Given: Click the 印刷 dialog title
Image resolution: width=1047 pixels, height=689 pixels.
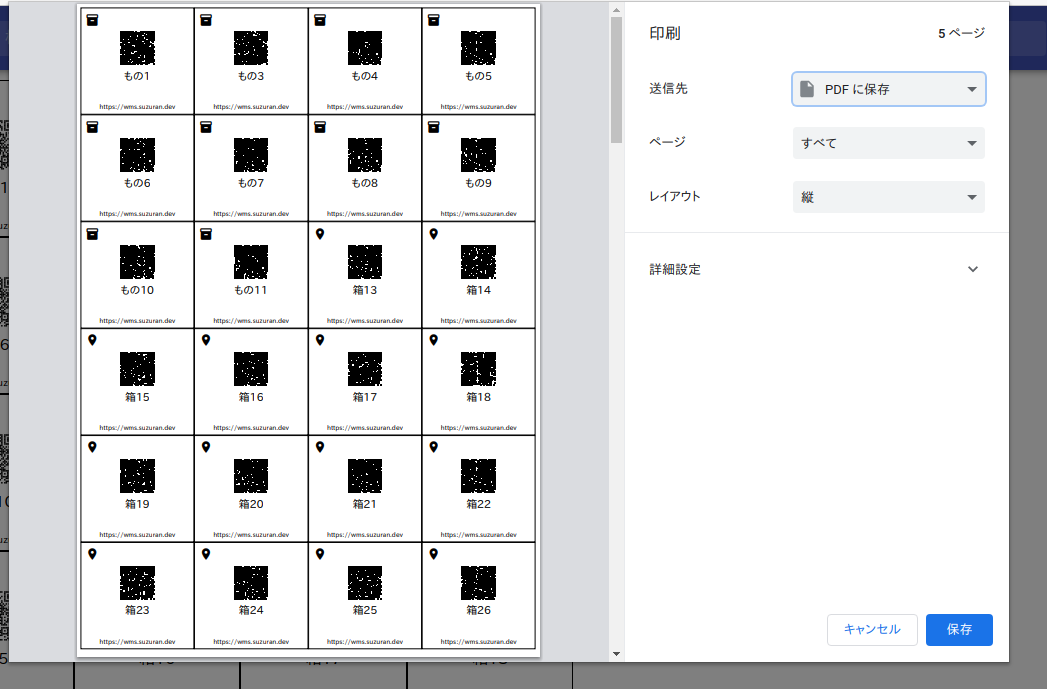Looking at the screenshot, I should point(665,33).
